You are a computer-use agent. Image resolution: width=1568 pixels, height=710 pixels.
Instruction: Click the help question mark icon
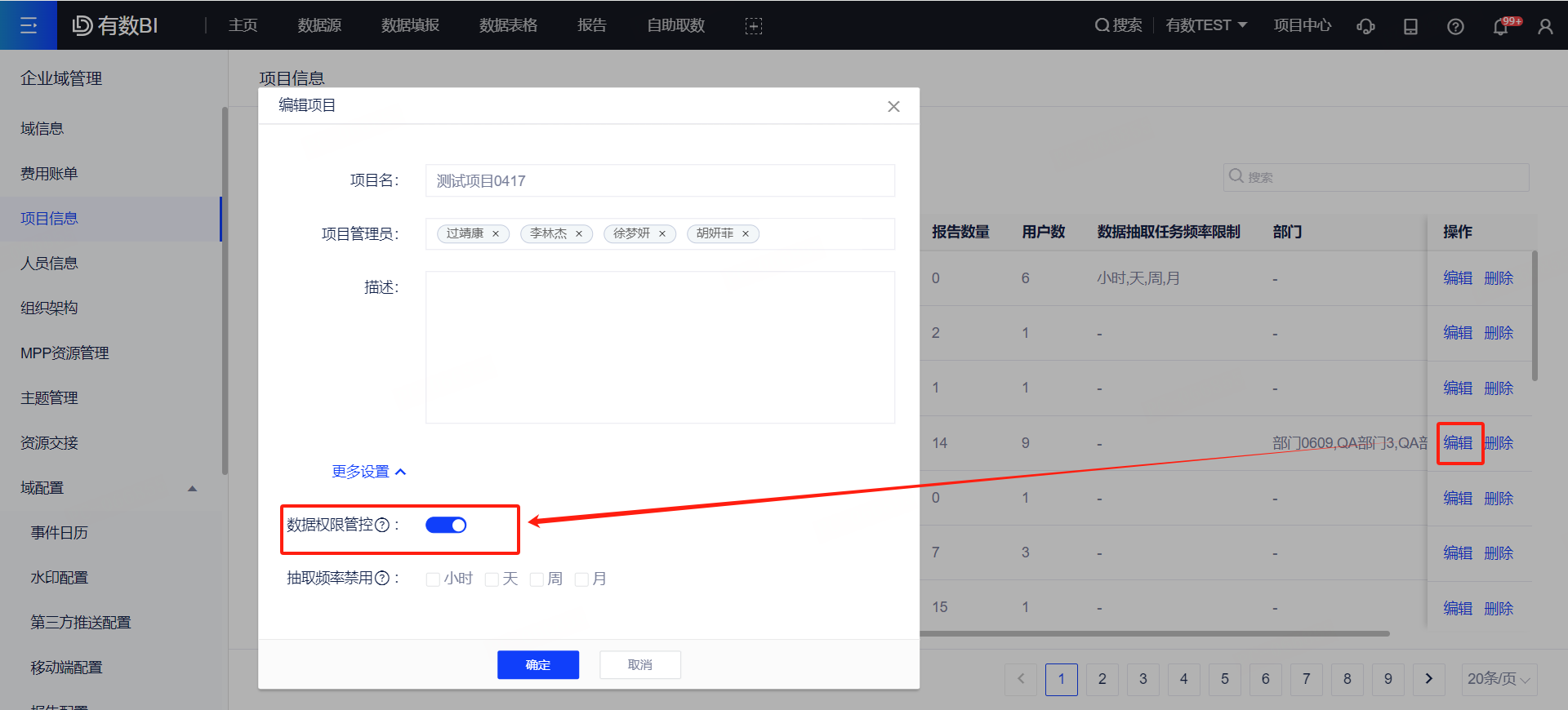[x=1455, y=26]
